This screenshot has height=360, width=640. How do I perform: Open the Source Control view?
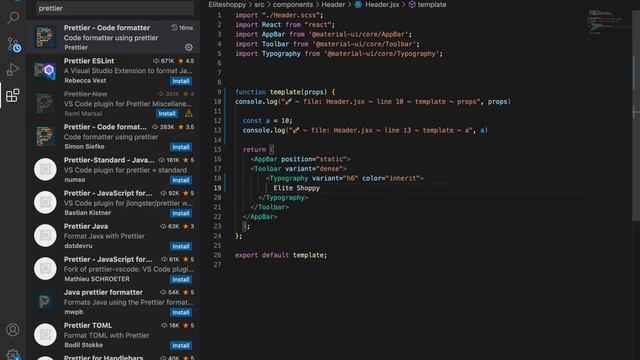point(13,44)
